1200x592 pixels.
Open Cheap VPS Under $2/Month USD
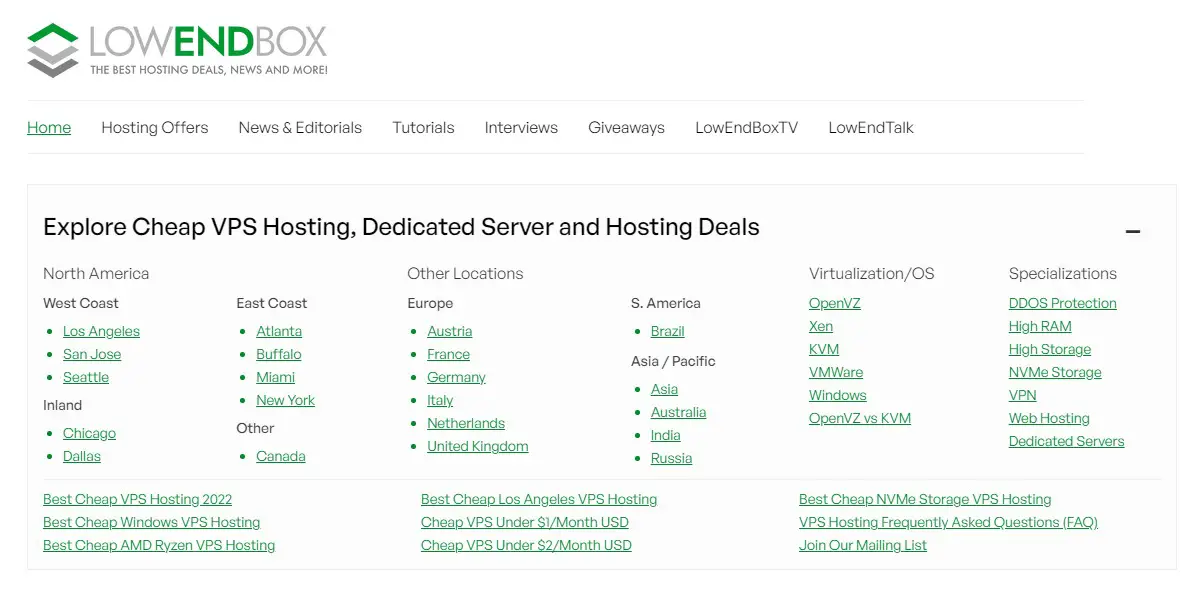pos(526,545)
